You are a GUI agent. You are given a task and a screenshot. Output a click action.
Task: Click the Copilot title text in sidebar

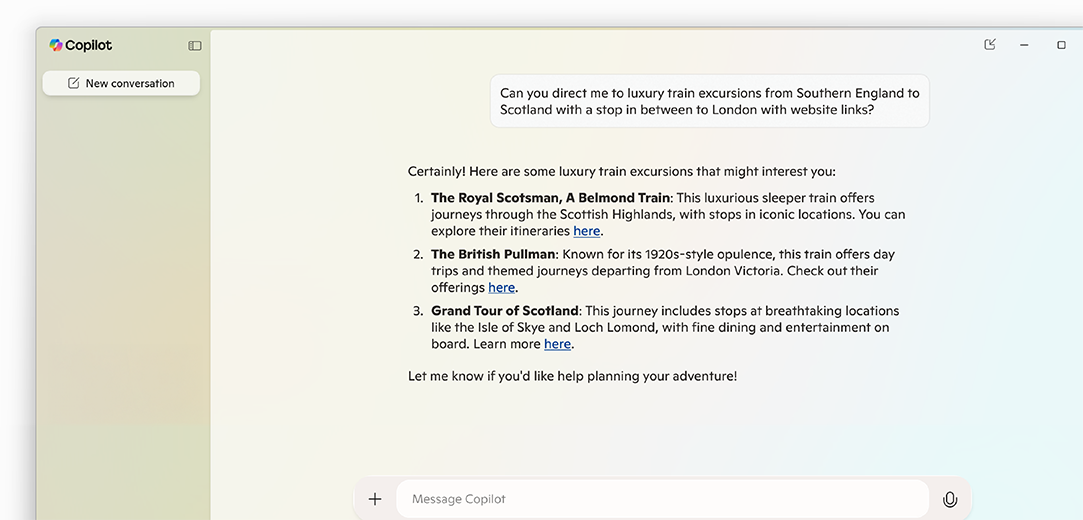89,45
